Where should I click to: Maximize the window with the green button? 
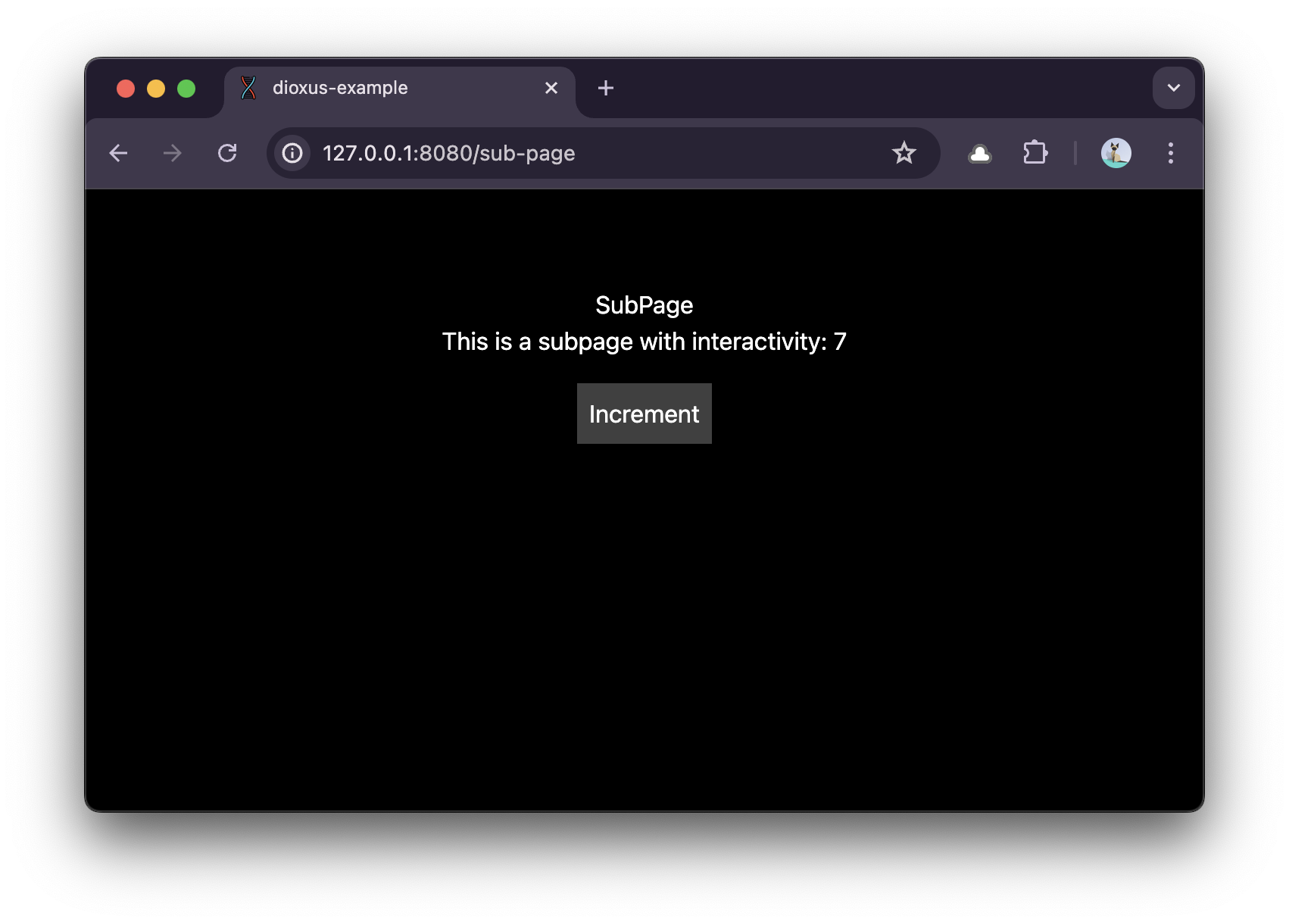[x=186, y=89]
